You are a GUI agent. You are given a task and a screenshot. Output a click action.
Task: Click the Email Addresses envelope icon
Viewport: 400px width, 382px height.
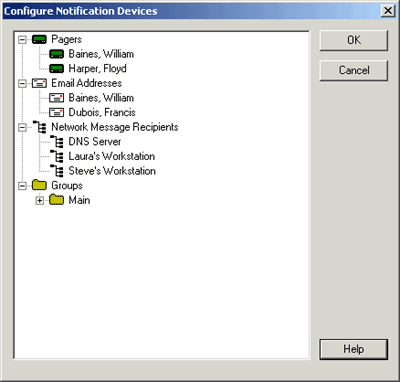[39, 83]
